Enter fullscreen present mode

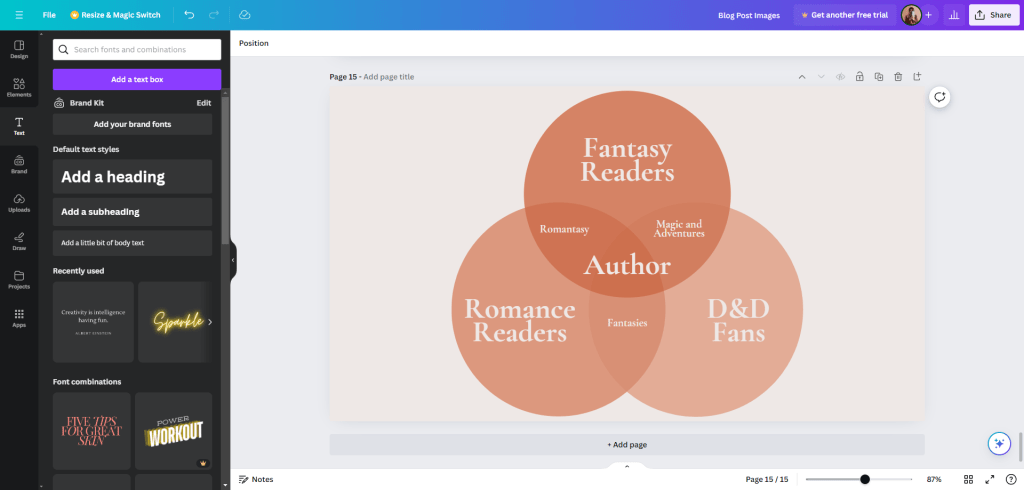[x=990, y=479]
